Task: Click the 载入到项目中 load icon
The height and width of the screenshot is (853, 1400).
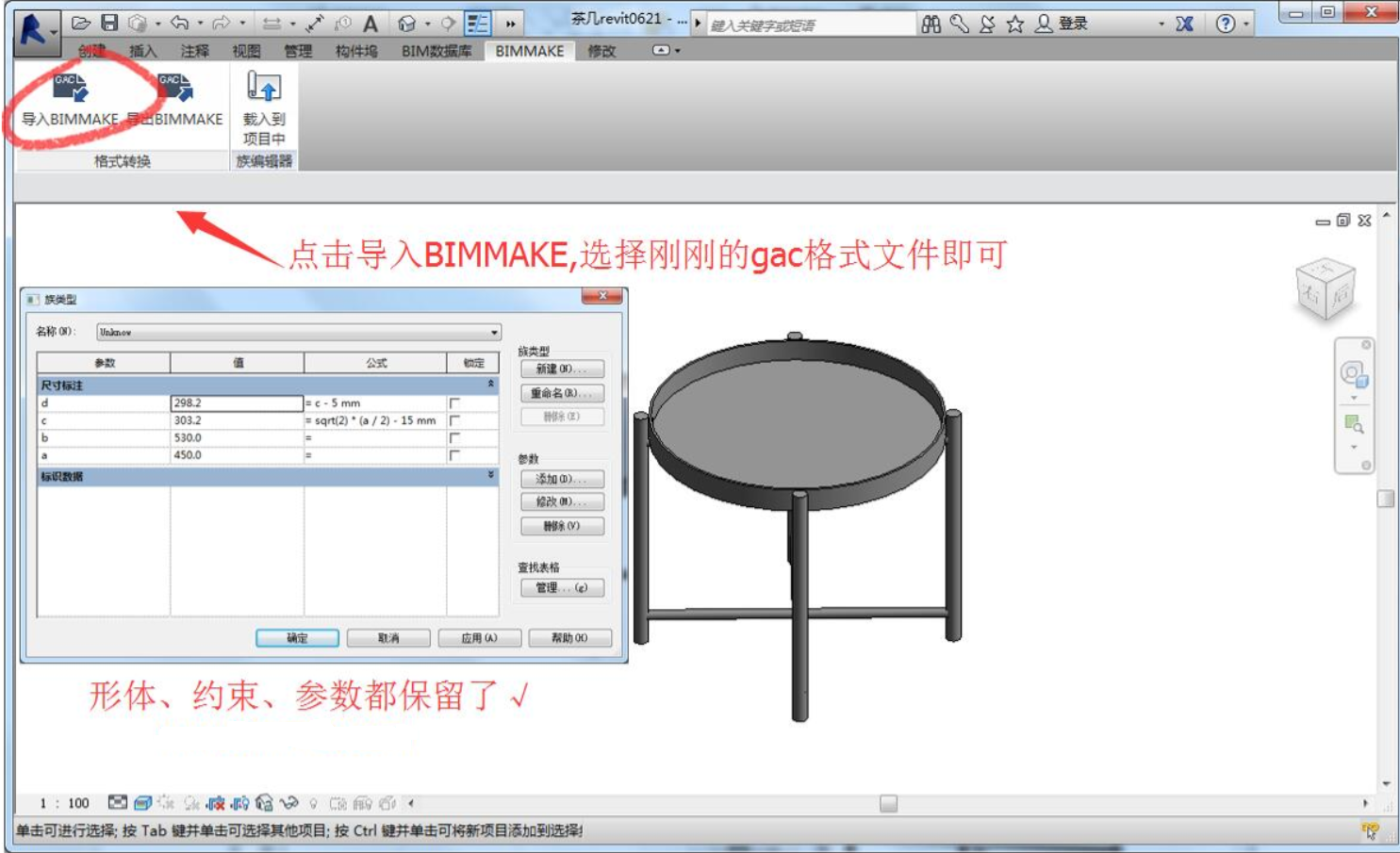Action: [x=264, y=87]
